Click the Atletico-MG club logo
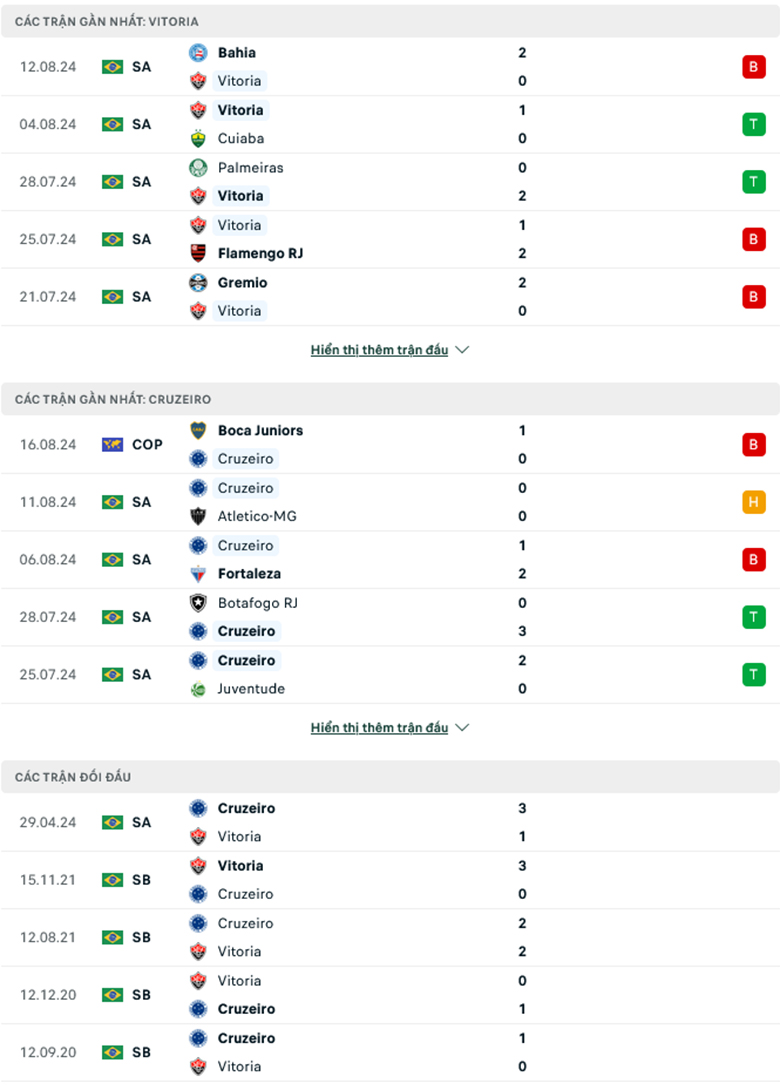 click(x=200, y=517)
